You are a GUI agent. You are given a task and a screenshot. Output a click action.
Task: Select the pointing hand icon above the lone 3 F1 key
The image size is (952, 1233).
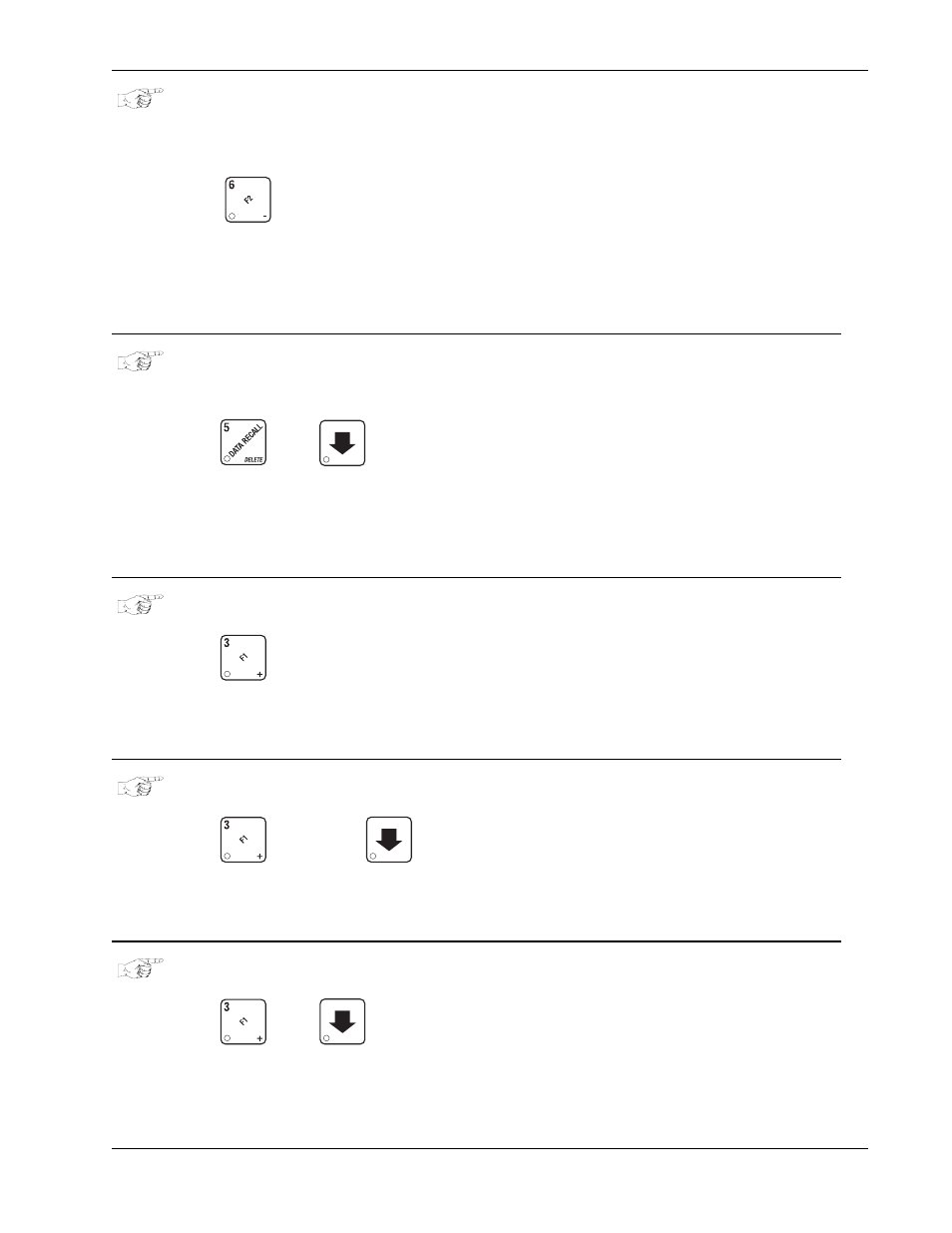140,603
